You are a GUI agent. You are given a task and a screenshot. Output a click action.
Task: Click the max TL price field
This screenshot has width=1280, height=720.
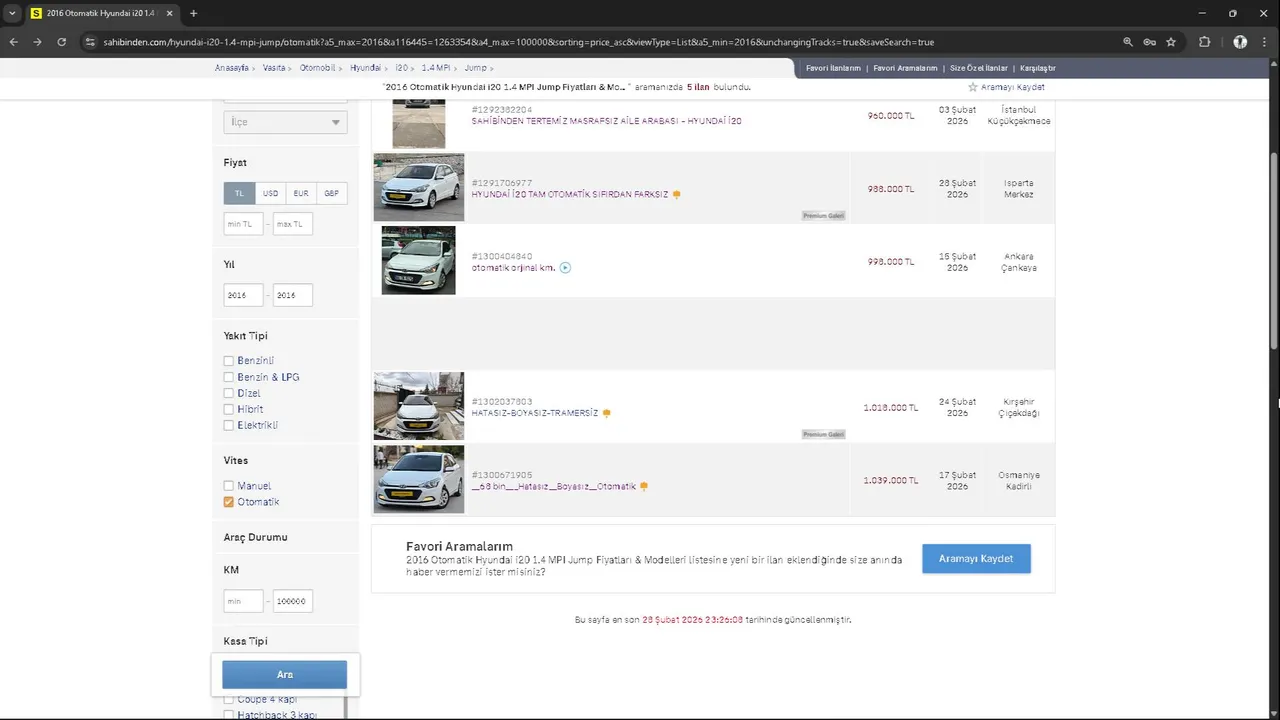point(293,224)
